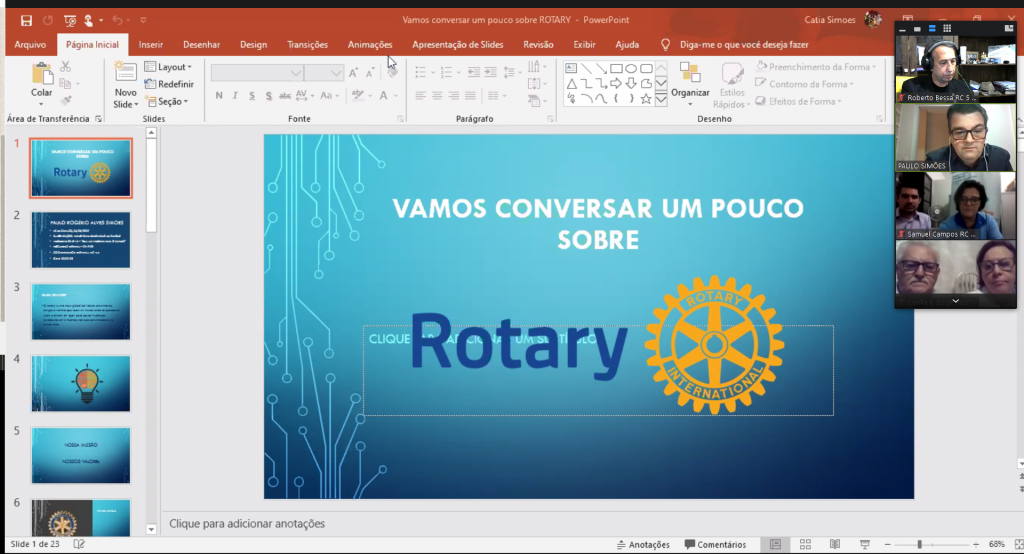Toggle the Anotações notes pane
This screenshot has width=1024, height=554.
coord(643,545)
